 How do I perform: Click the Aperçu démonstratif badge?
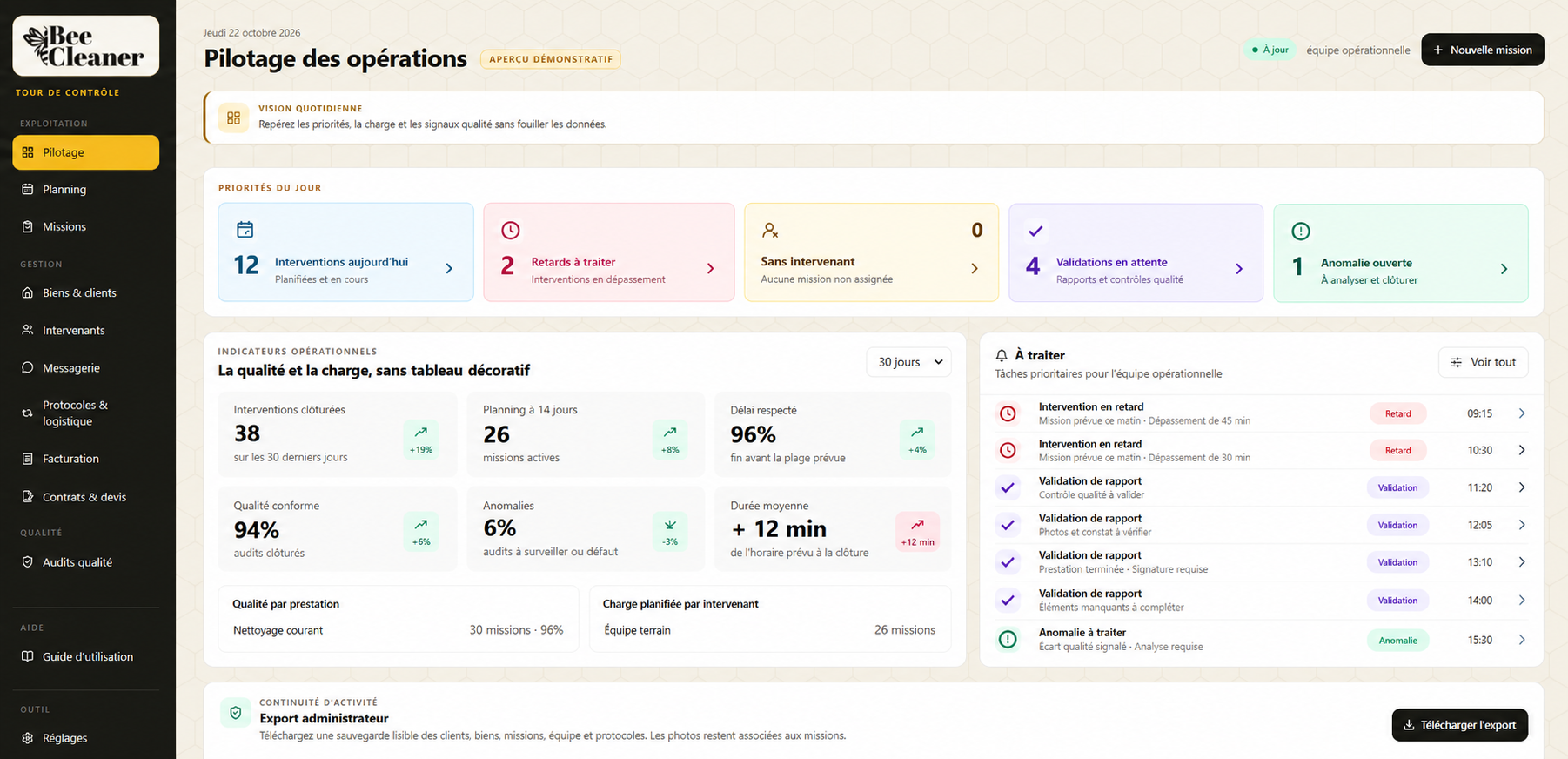click(551, 59)
